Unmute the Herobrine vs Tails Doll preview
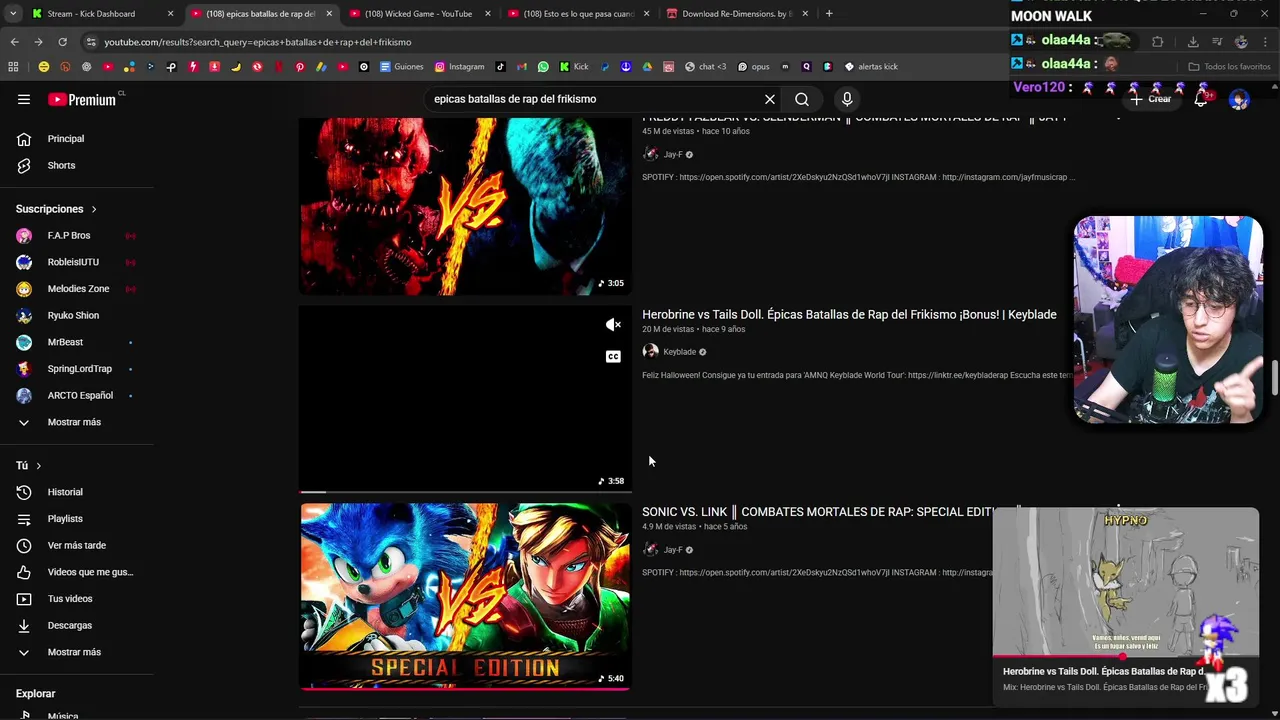 [x=613, y=324]
